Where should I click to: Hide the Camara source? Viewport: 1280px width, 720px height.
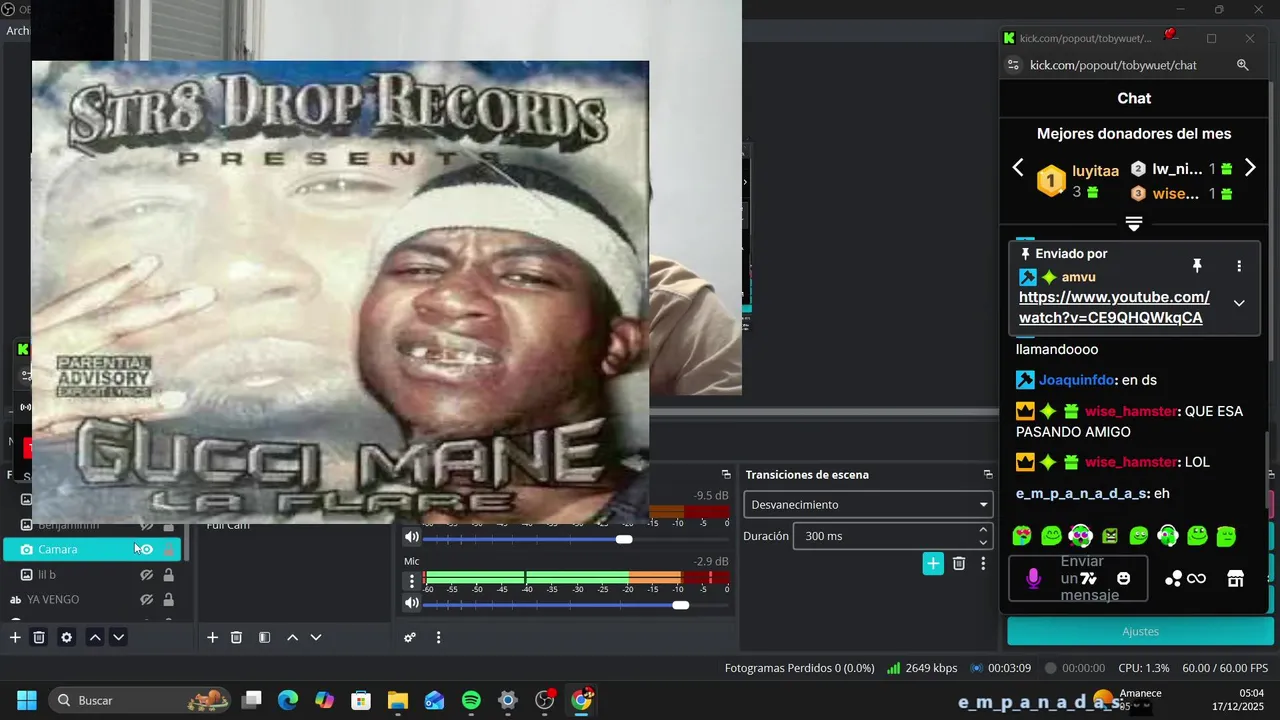(146, 549)
